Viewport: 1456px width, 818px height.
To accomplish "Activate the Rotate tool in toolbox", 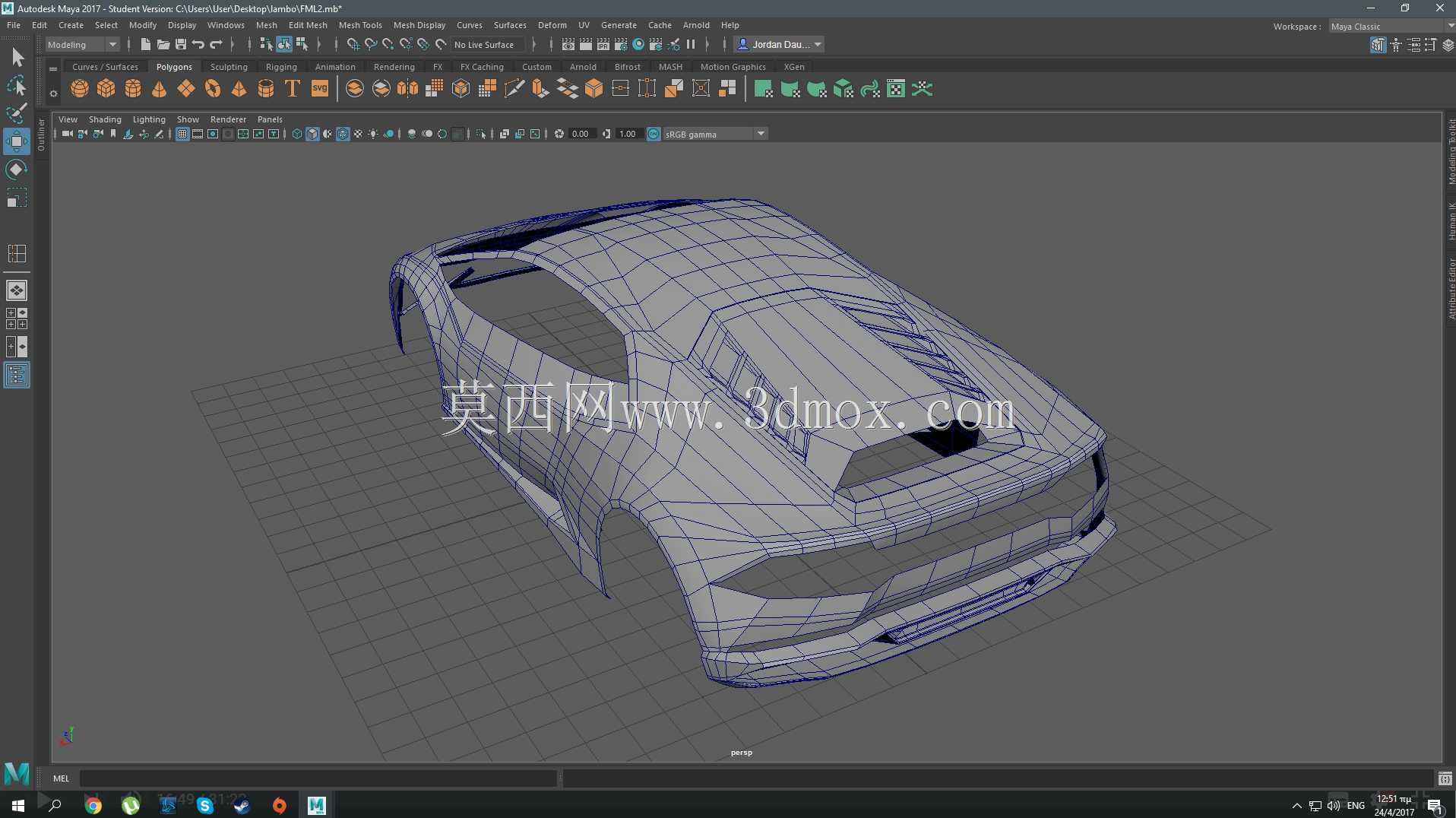I will pyautogui.click(x=17, y=170).
